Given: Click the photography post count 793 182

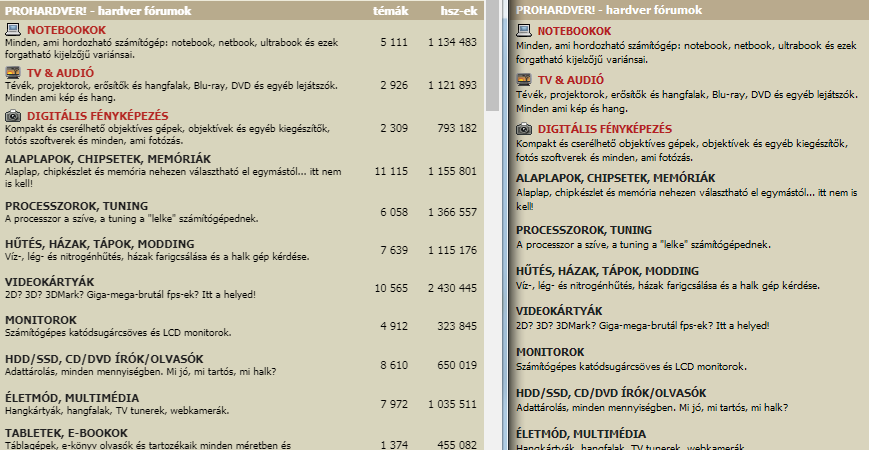Looking at the screenshot, I should (457, 128).
